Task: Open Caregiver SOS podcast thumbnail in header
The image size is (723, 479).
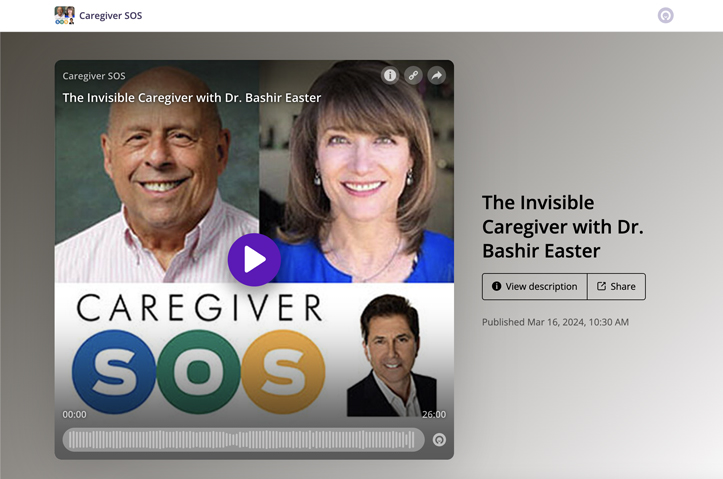Action: click(65, 15)
